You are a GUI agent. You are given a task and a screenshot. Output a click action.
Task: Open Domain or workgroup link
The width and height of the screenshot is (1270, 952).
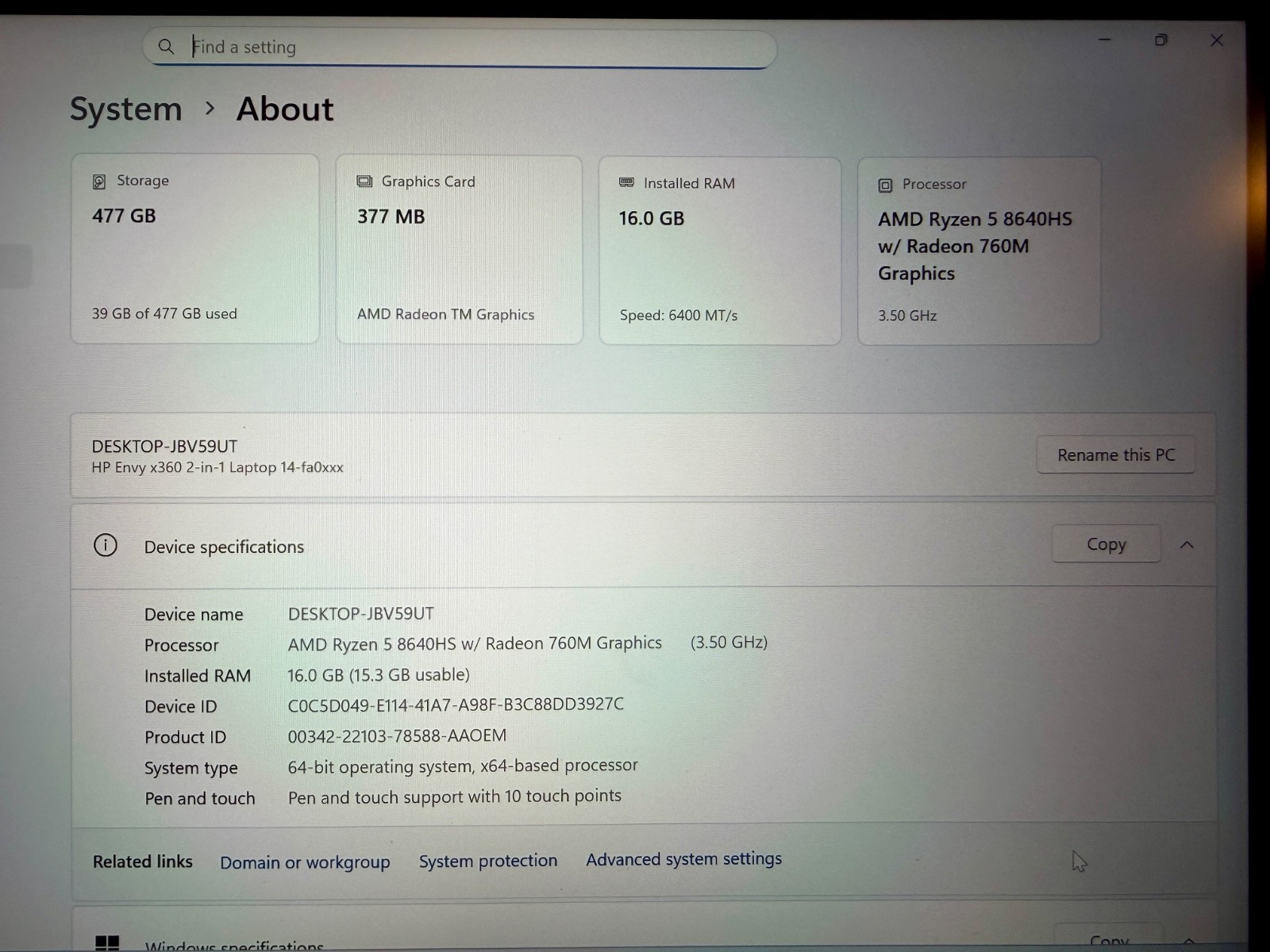[x=305, y=862]
